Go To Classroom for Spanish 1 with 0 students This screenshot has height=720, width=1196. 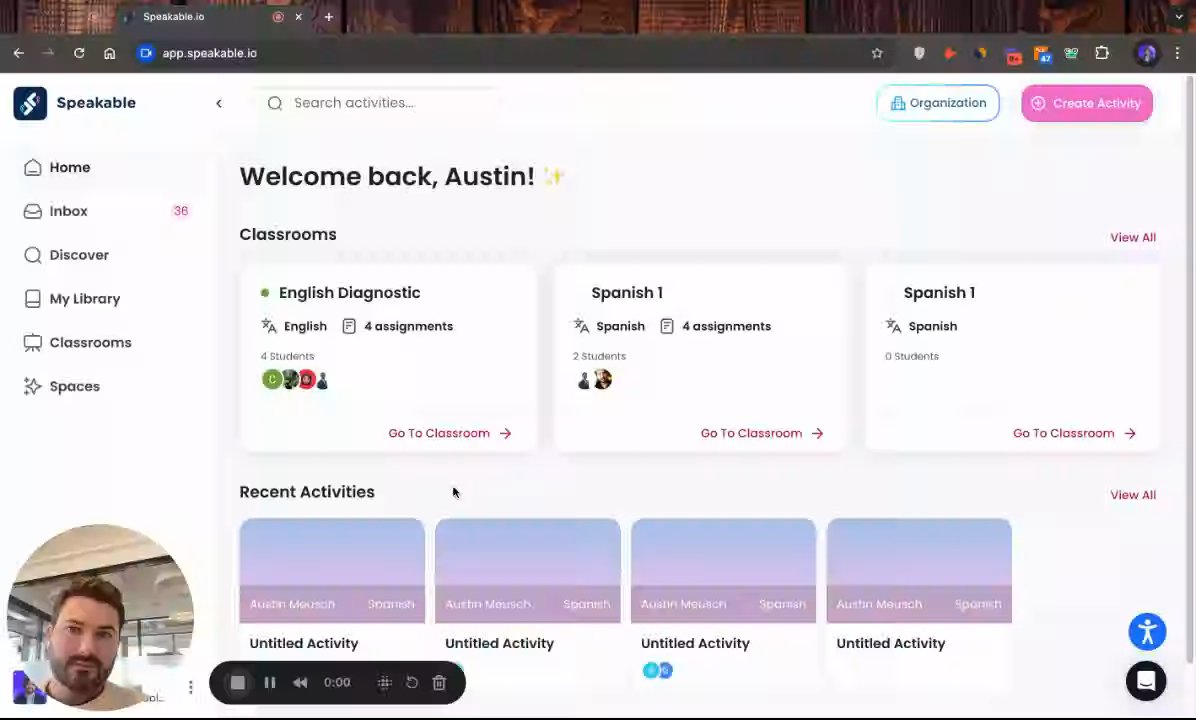pyautogui.click(x=1075, y=433)
